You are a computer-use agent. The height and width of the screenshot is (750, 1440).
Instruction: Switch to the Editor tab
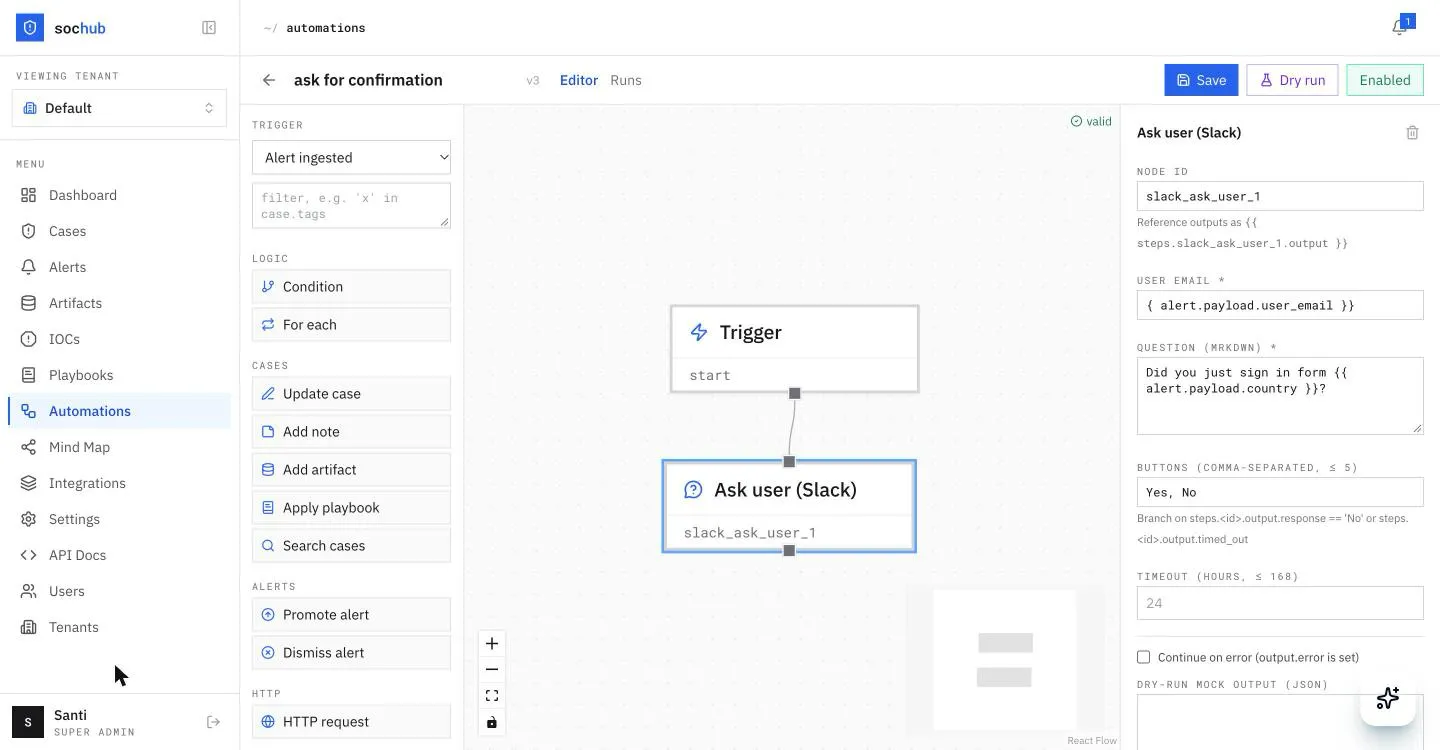point(579,80)
